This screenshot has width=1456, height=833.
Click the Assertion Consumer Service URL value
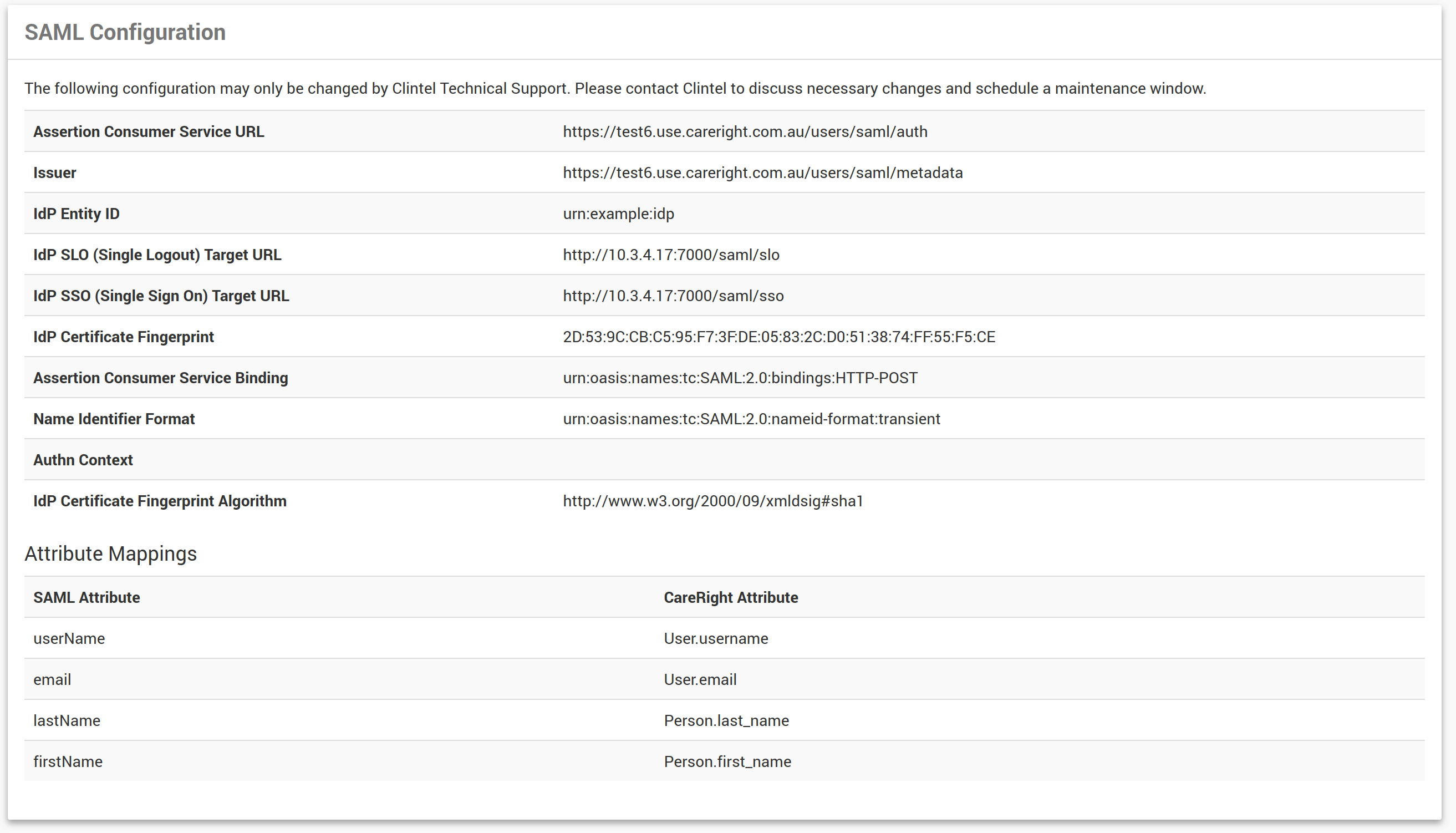[x=745, y=131]
